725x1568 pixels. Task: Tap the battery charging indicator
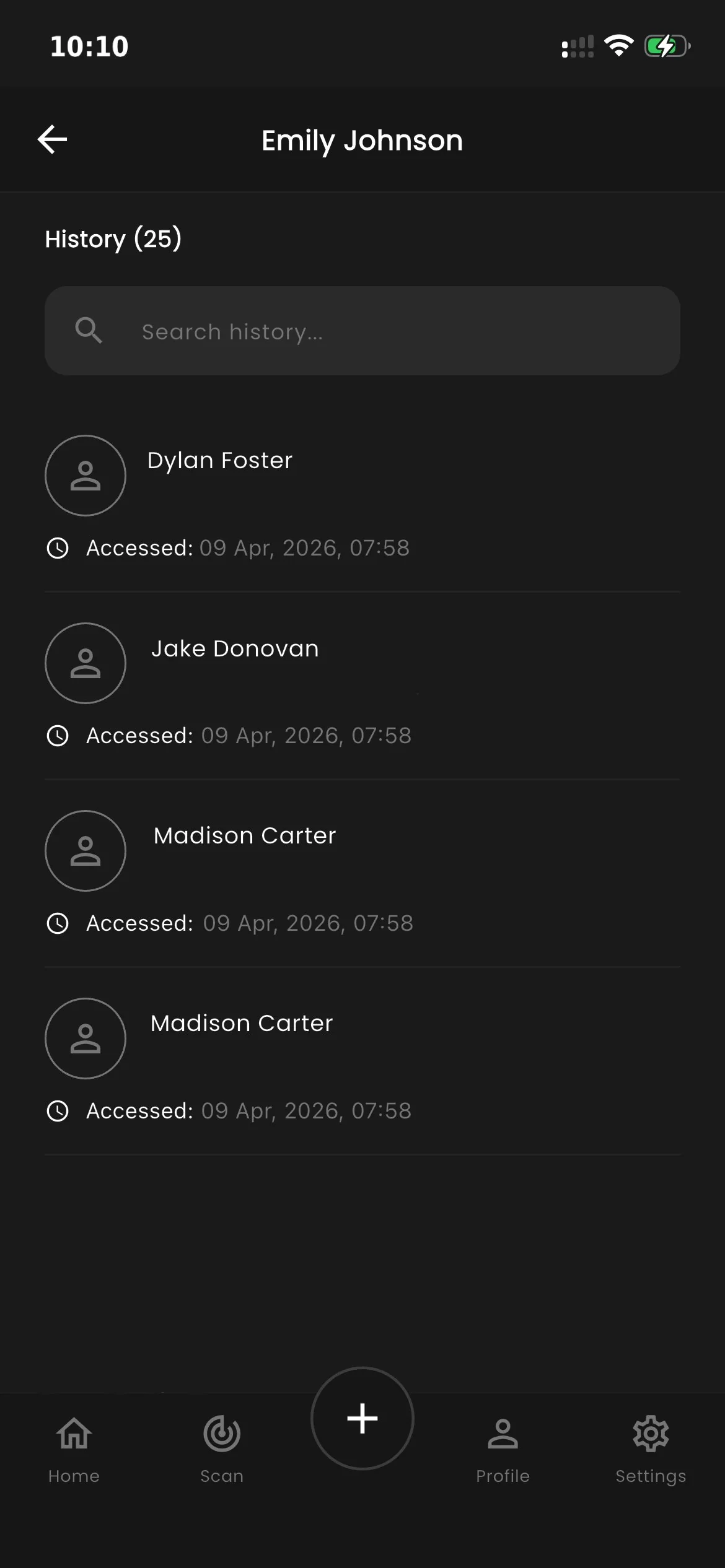click(667, 46)
